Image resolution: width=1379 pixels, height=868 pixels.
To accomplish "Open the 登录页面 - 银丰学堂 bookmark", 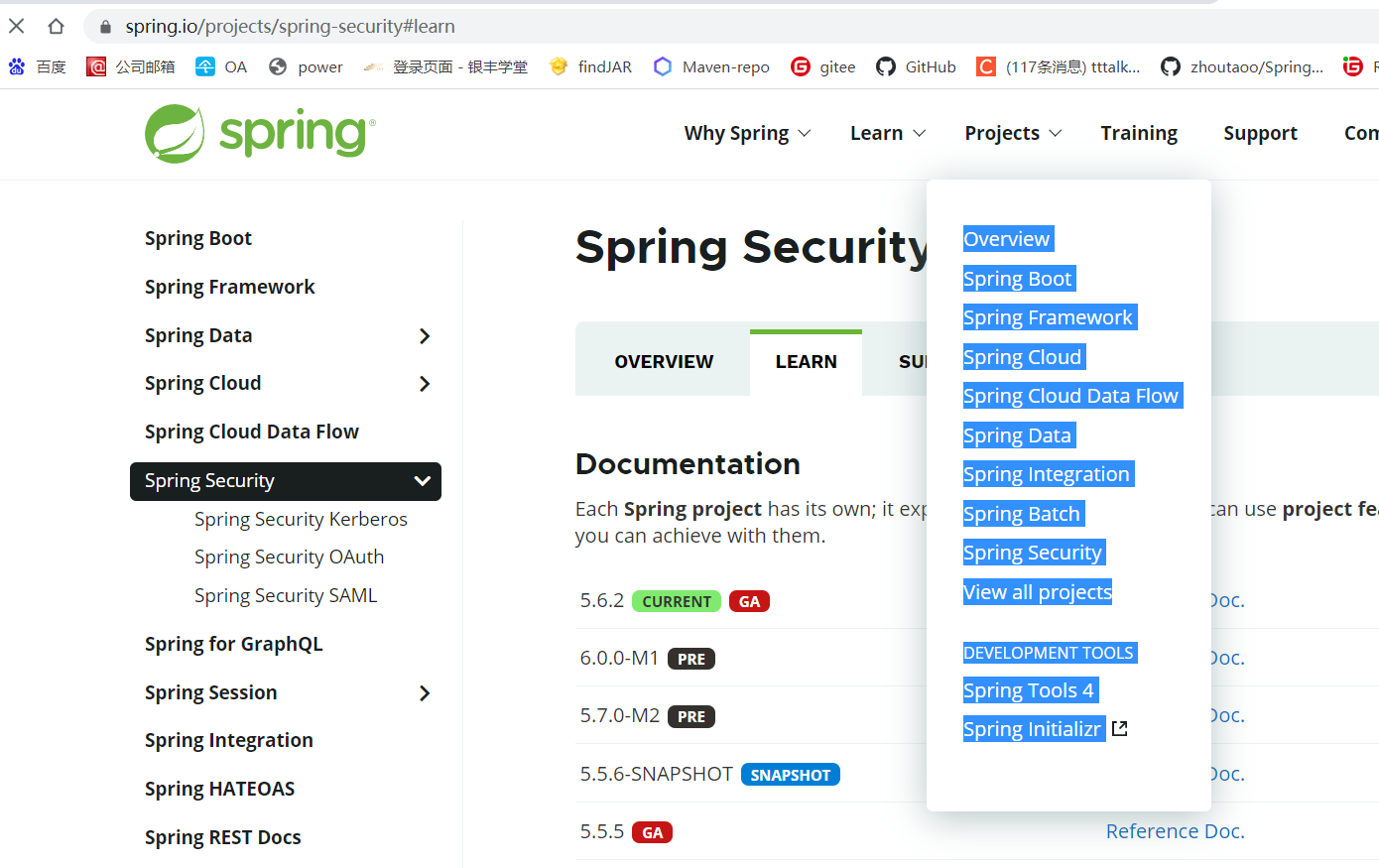I will click(x=445, y=66).
